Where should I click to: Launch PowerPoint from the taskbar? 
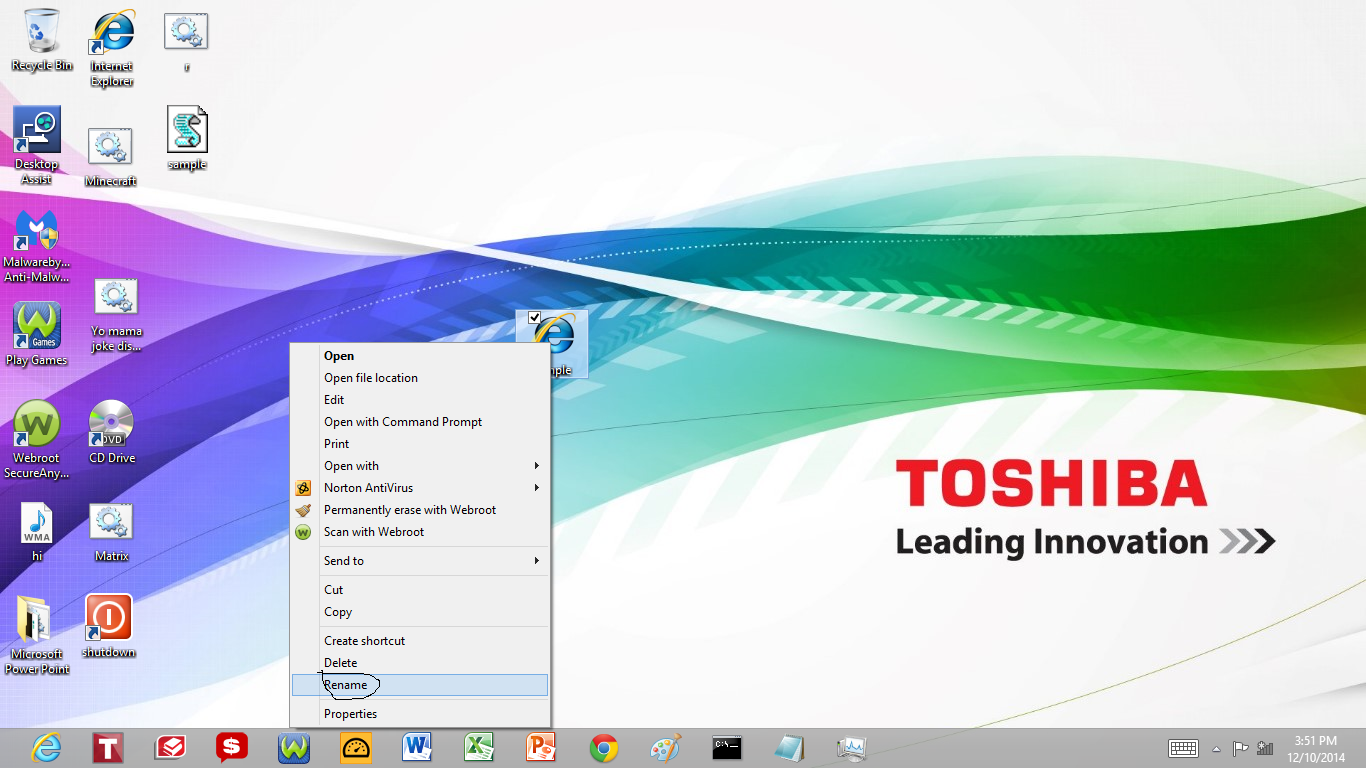pos(541,748)
